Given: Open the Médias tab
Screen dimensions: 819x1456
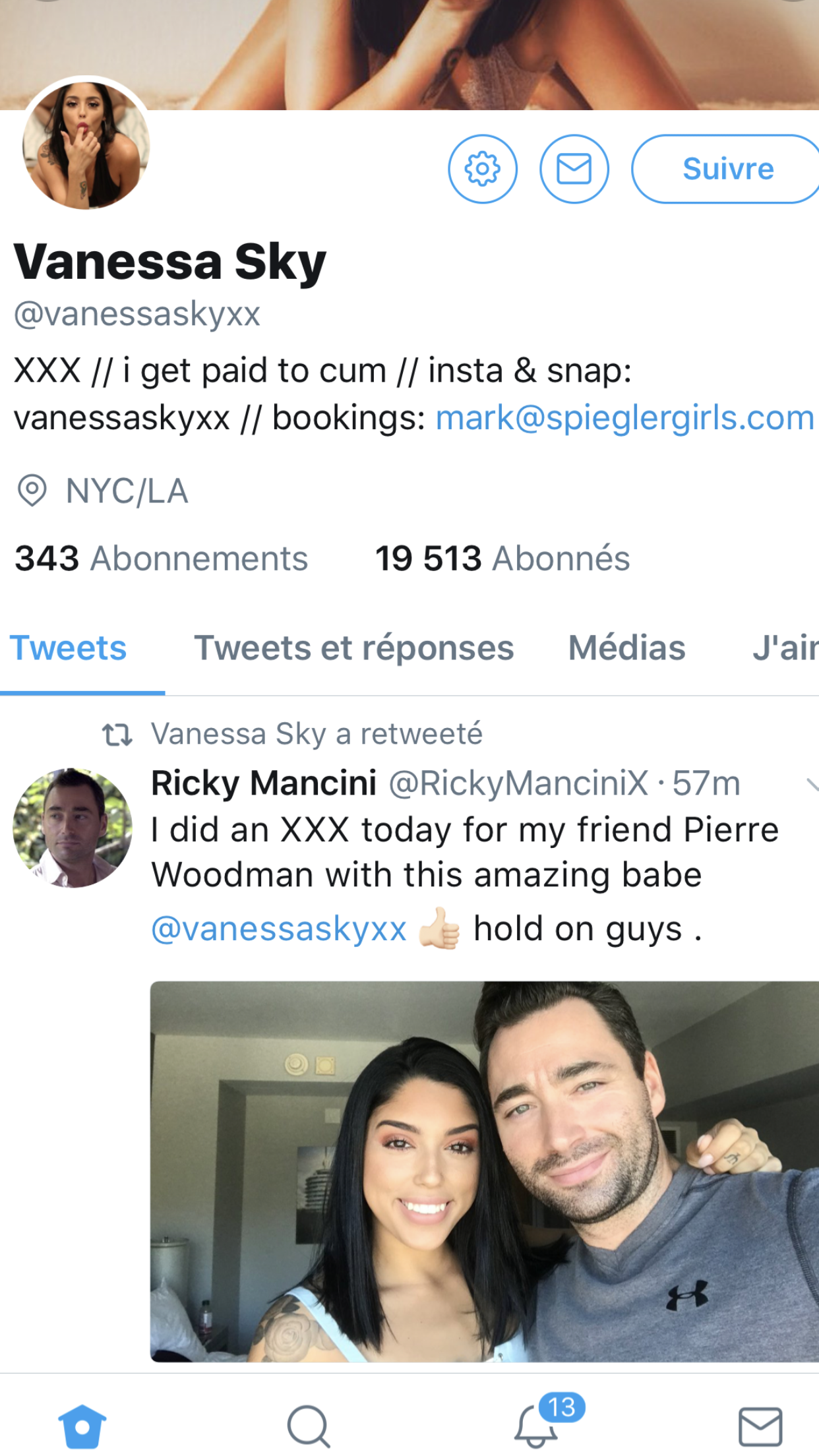Looking at the screenshot, I should [x=626, y=648].
